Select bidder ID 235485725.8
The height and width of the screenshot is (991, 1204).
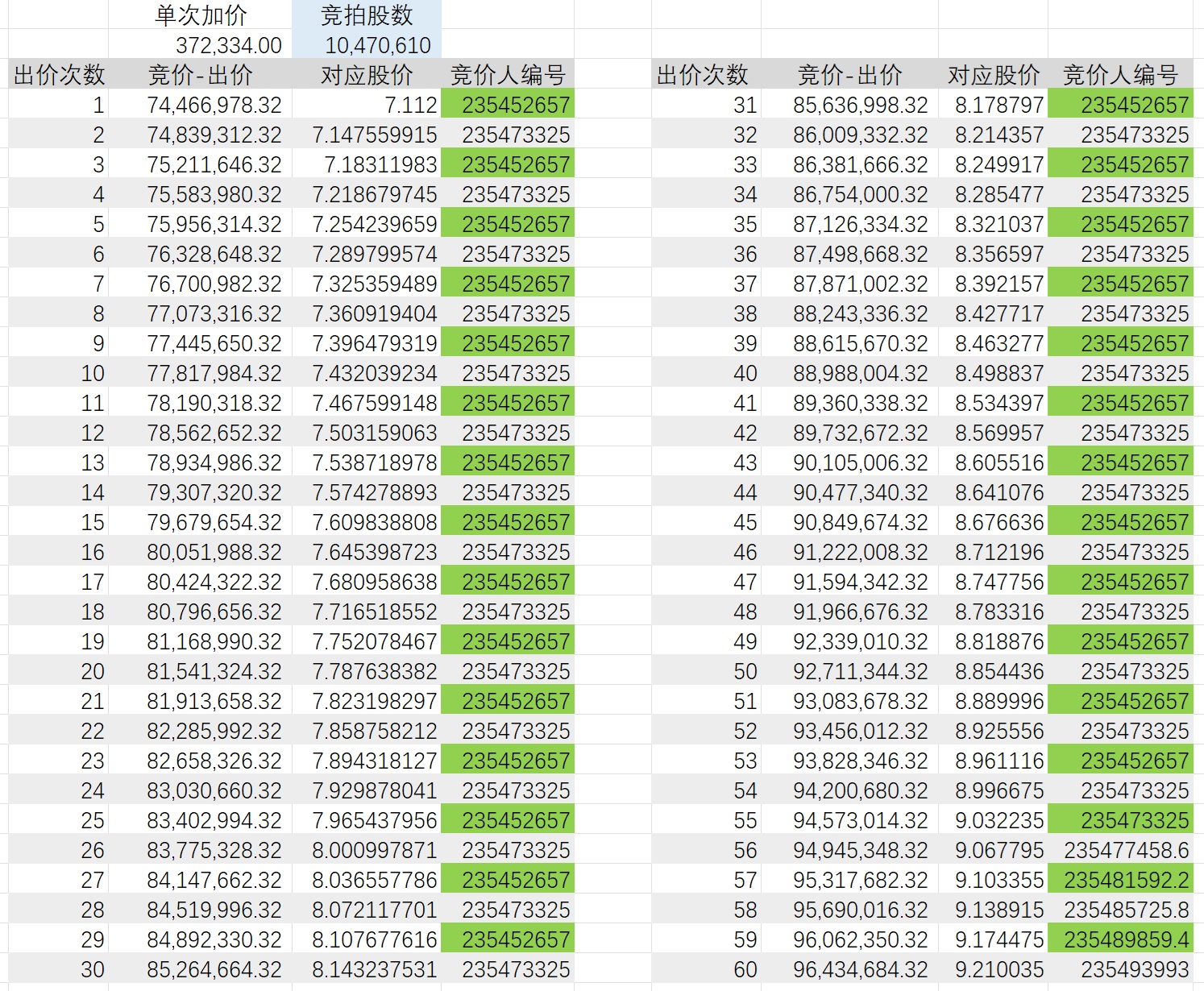click(1120, 910)
